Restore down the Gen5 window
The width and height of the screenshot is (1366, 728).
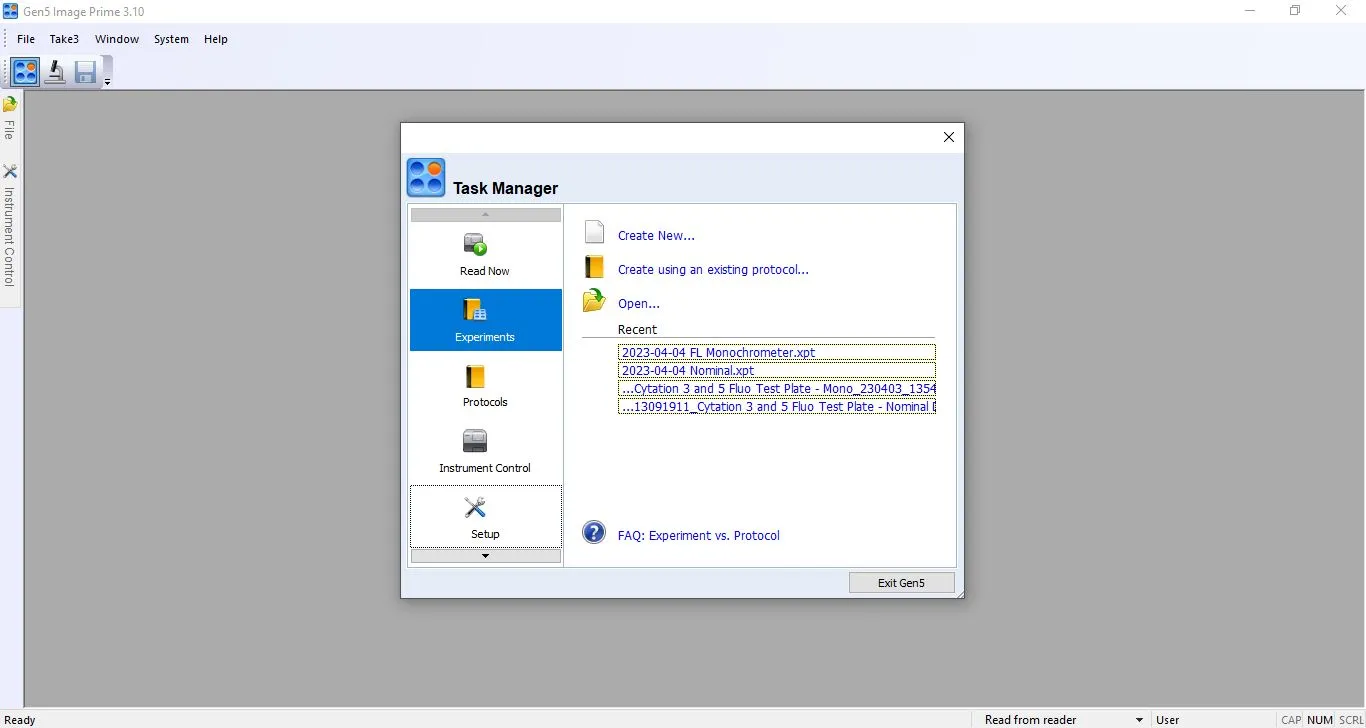[1295, 11]
